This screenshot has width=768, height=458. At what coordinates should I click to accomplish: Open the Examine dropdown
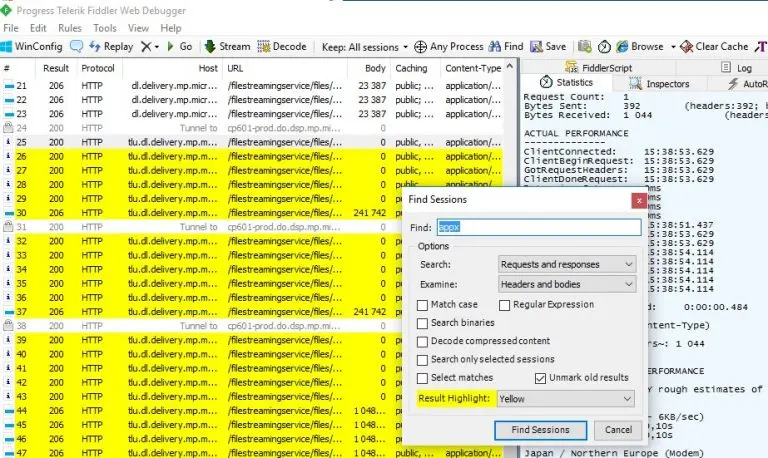coord(567,284)
